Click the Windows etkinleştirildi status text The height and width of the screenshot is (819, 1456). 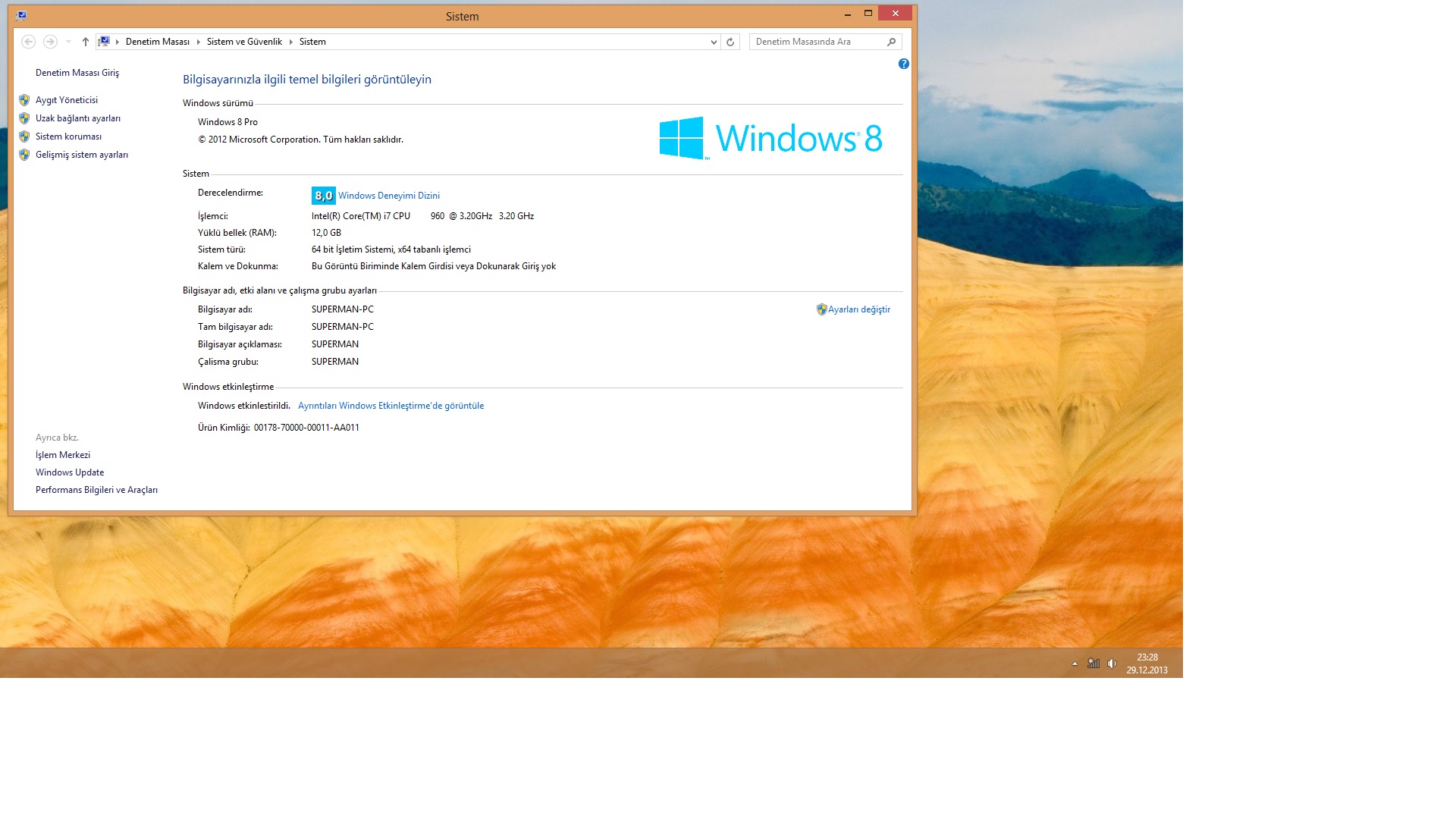pyautogui.click(x=244, y=406)
